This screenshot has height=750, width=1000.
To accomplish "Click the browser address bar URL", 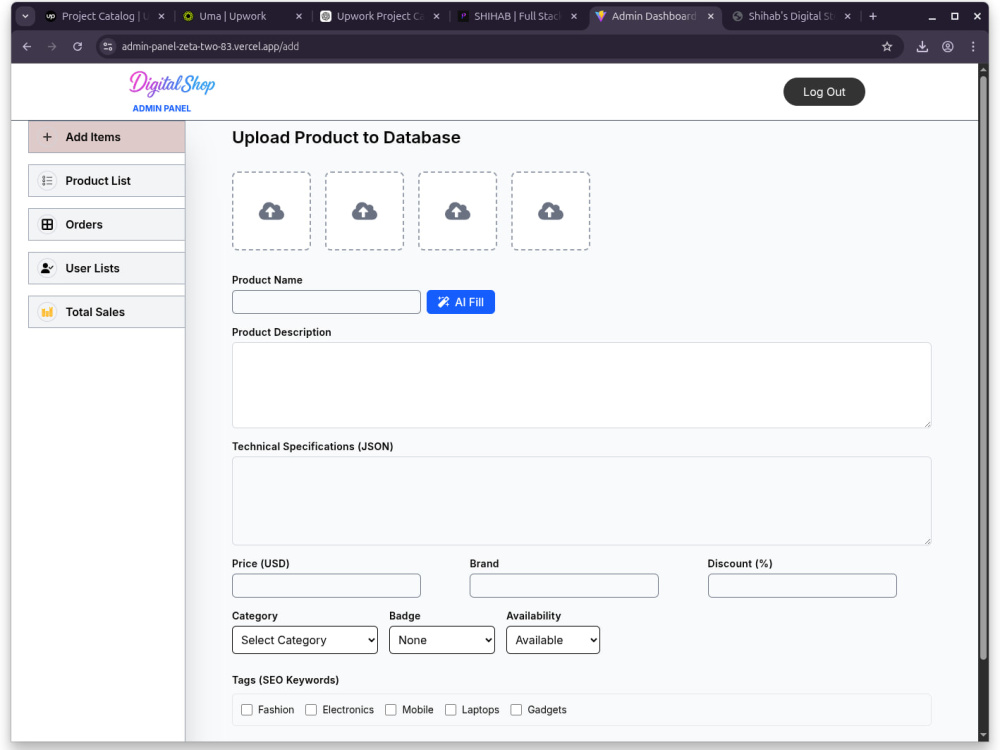I will [210, 47].
